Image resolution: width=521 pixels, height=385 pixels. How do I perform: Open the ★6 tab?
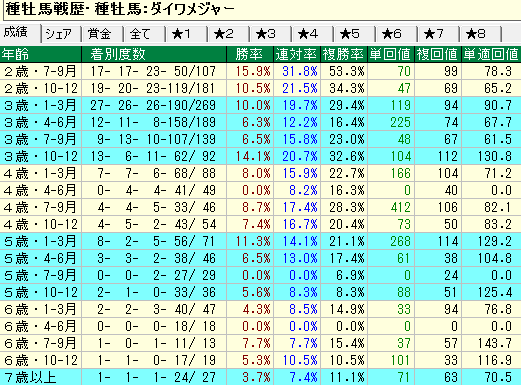[x=397, y=34]
